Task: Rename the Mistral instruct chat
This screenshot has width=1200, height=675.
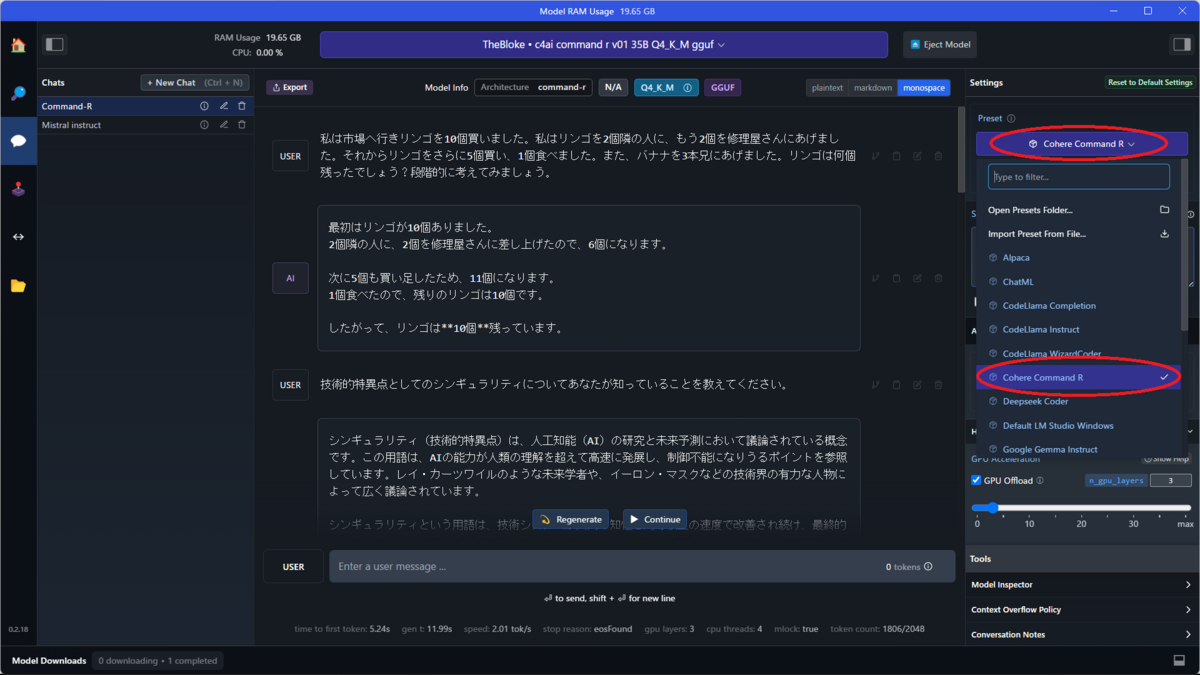Action: 224,125
